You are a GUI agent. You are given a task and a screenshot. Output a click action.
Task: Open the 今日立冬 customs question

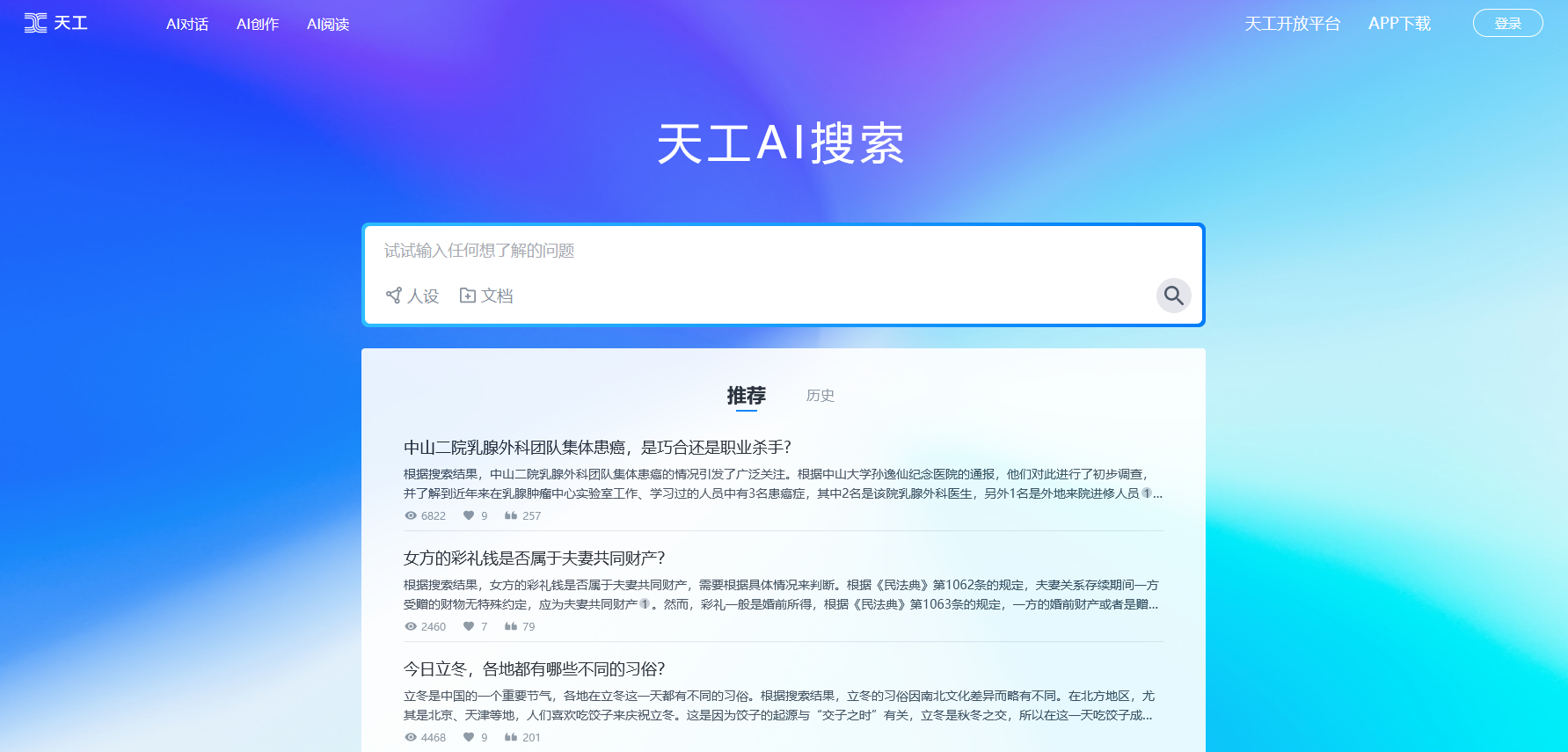pos(535,669)
